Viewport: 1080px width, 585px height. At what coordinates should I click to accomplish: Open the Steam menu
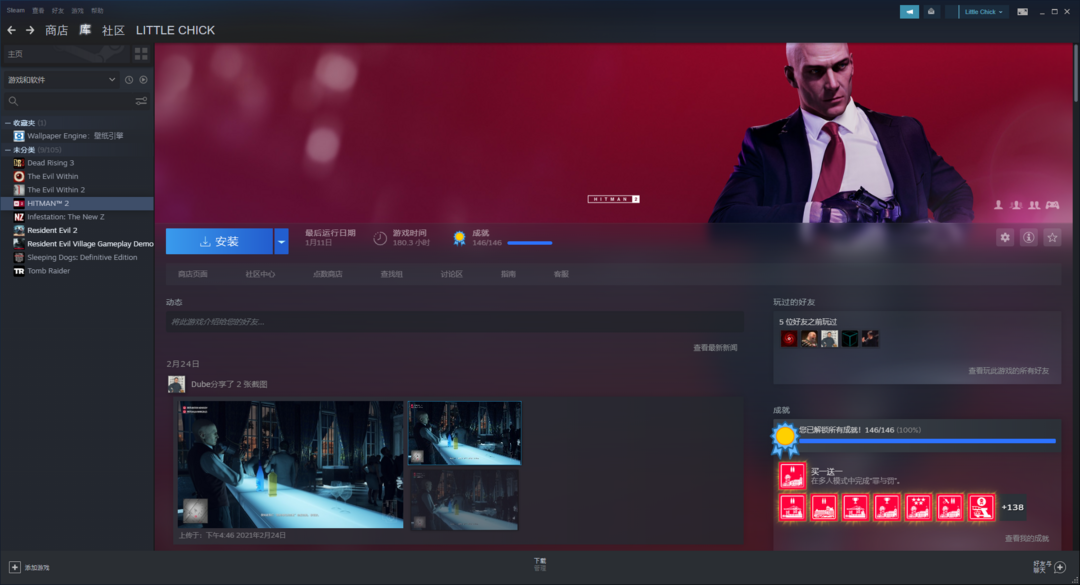coord(15,10)
